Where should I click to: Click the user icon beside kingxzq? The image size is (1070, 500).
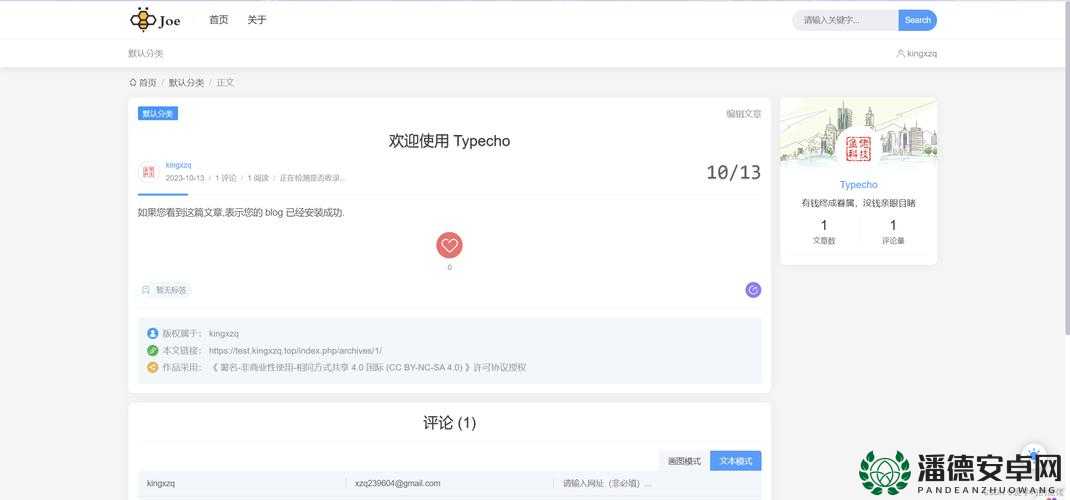901,53
